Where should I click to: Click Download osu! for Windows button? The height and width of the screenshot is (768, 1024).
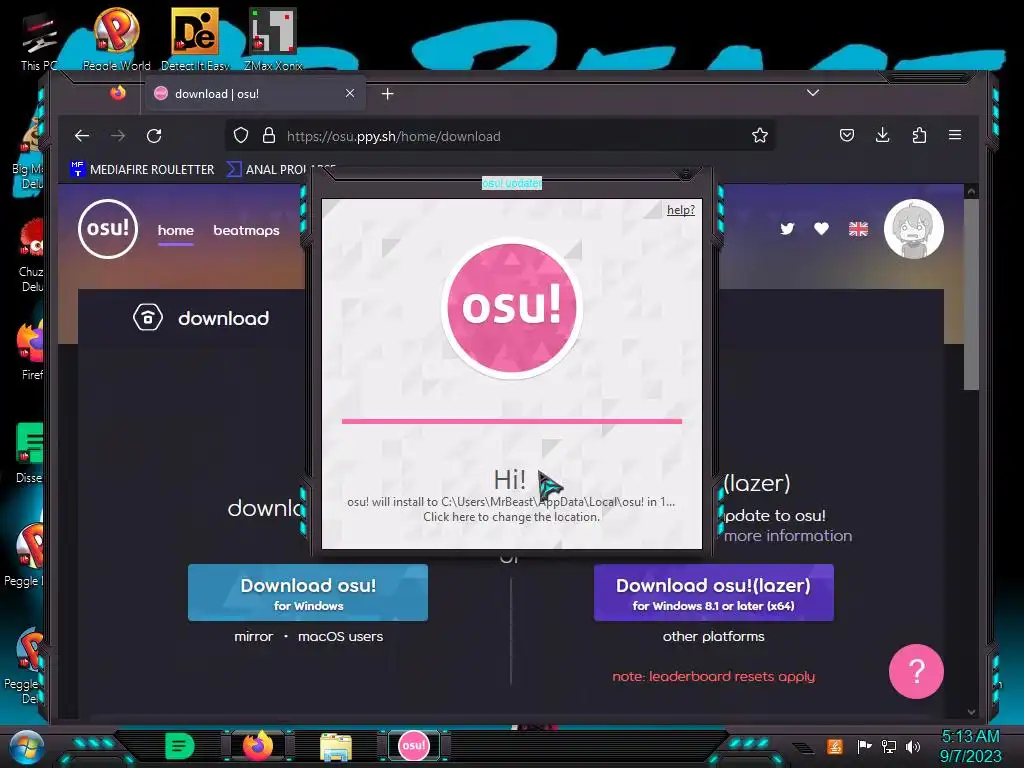pos(308,592)
